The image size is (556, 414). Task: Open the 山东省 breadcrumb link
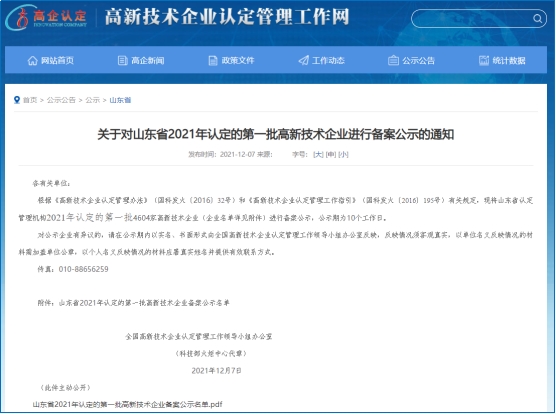click(x=120, y=100)
